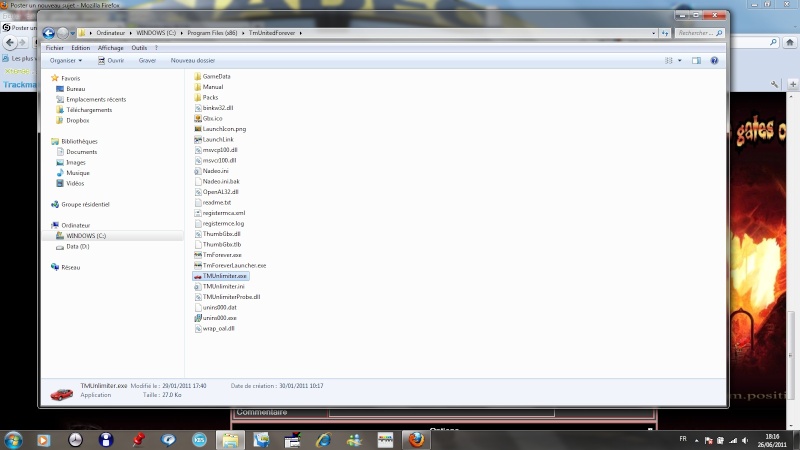Open the view options dropdown arrow
The height and width of the screenshot is (450, 800).
tap(680, 61)
